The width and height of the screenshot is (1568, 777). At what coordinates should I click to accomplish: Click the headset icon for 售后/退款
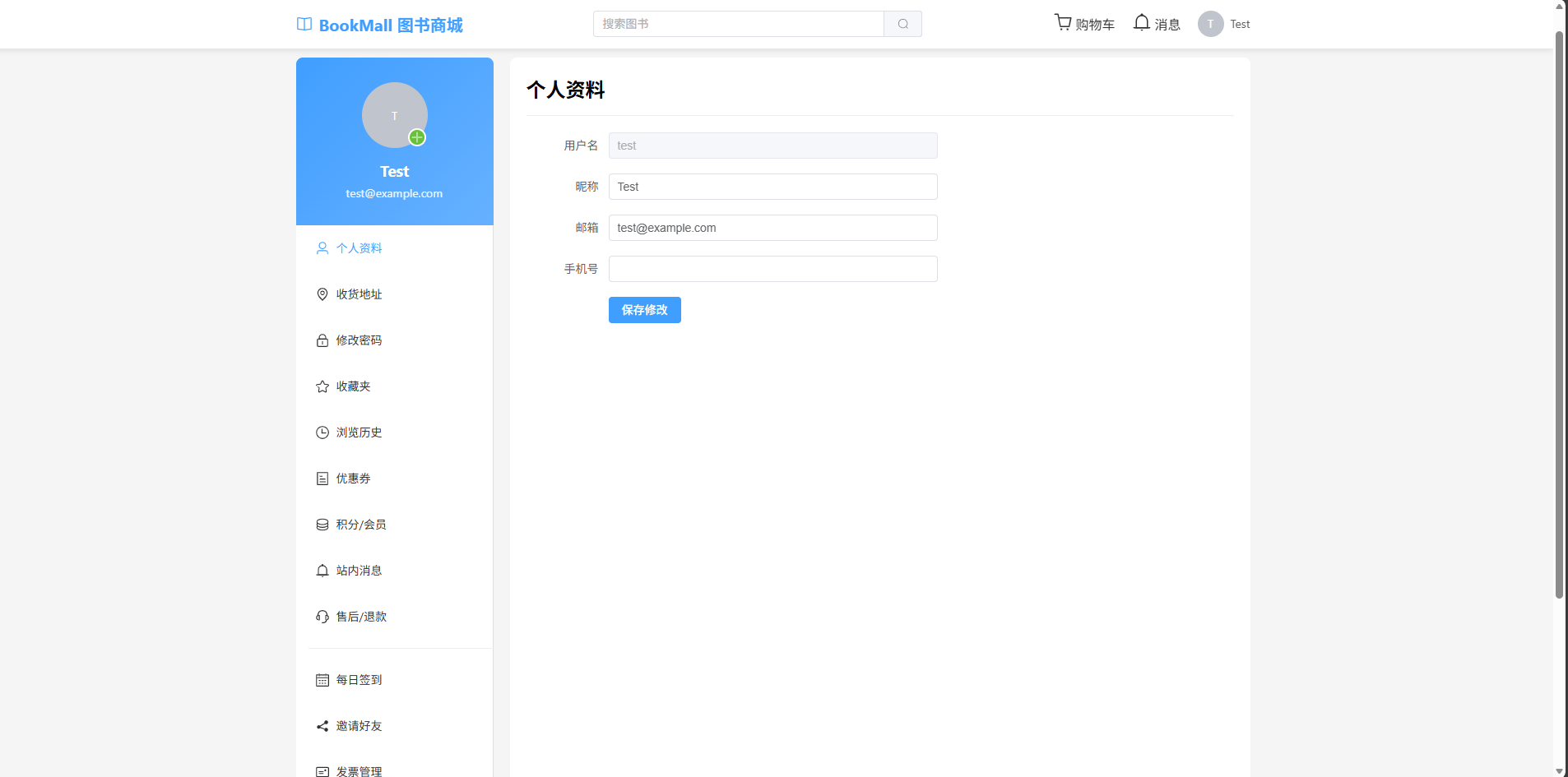[322, 617]
